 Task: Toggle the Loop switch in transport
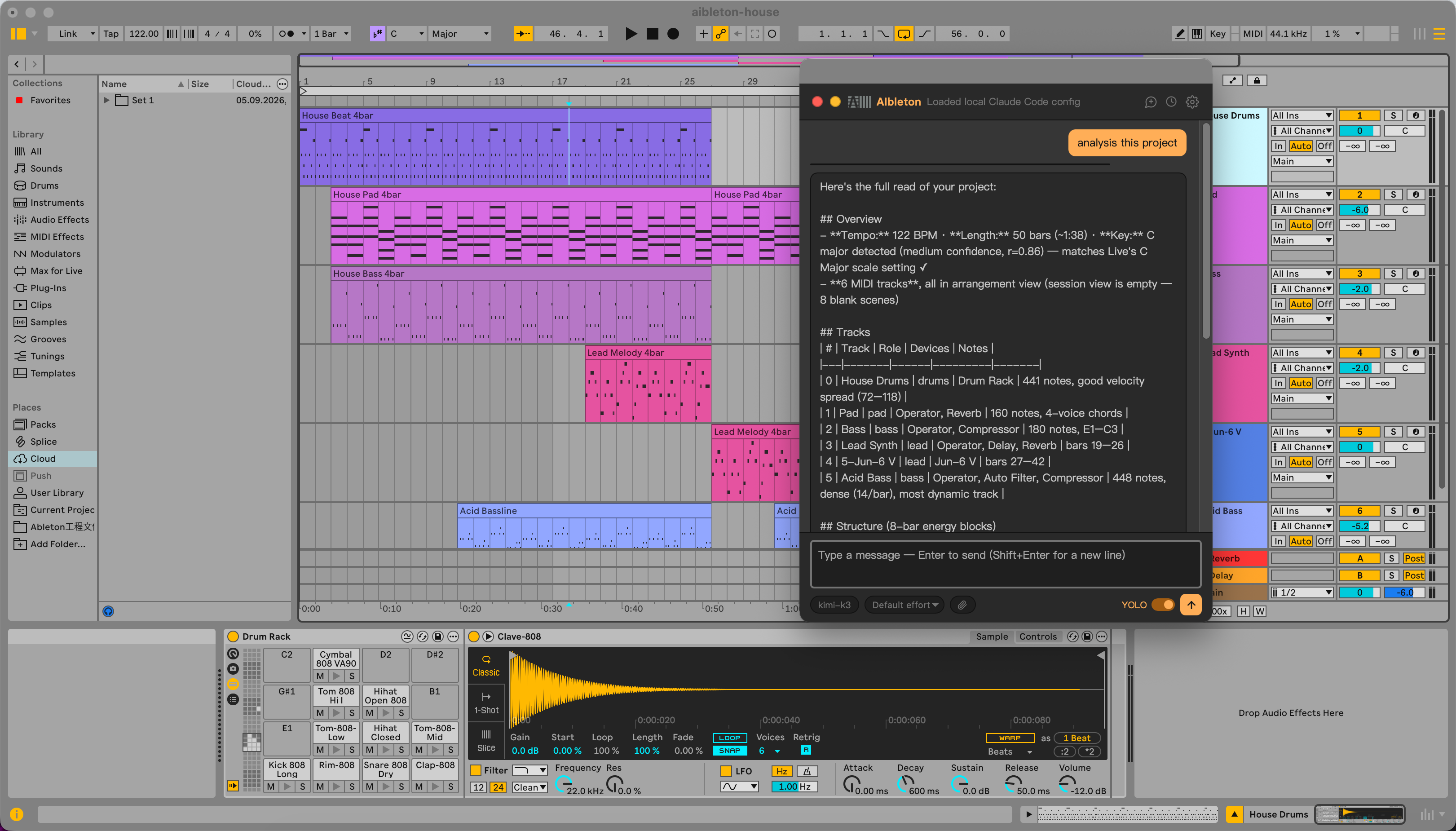[x=904, y=34]
